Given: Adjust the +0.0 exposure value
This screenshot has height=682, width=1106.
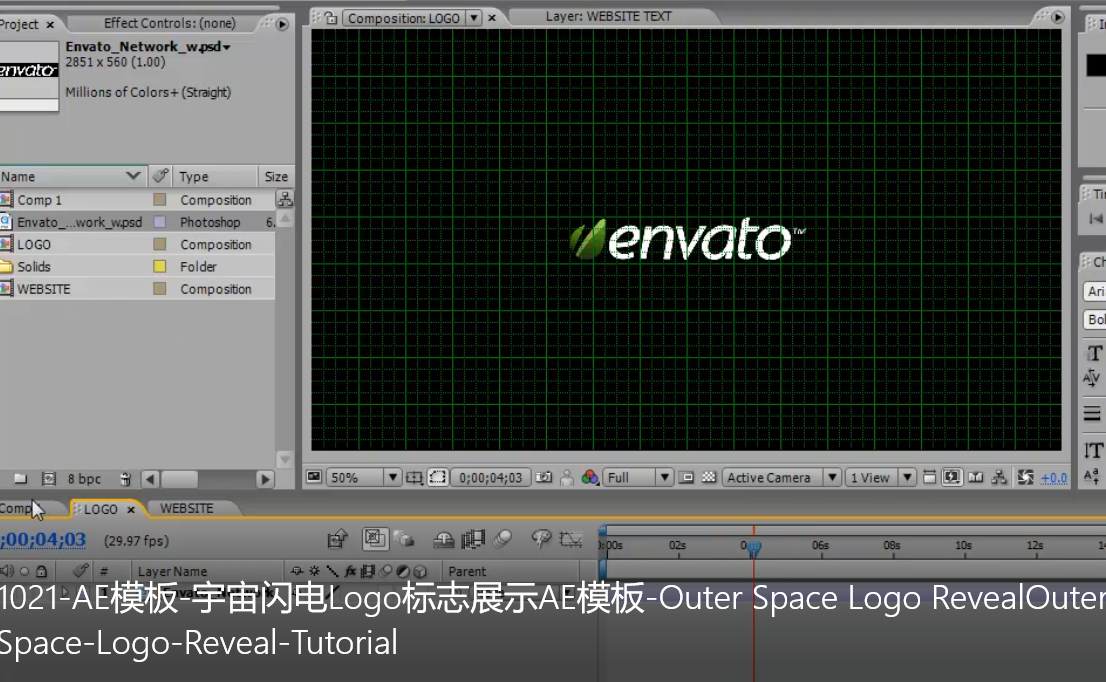Looking at the screenshot, I should [1054, 478].
